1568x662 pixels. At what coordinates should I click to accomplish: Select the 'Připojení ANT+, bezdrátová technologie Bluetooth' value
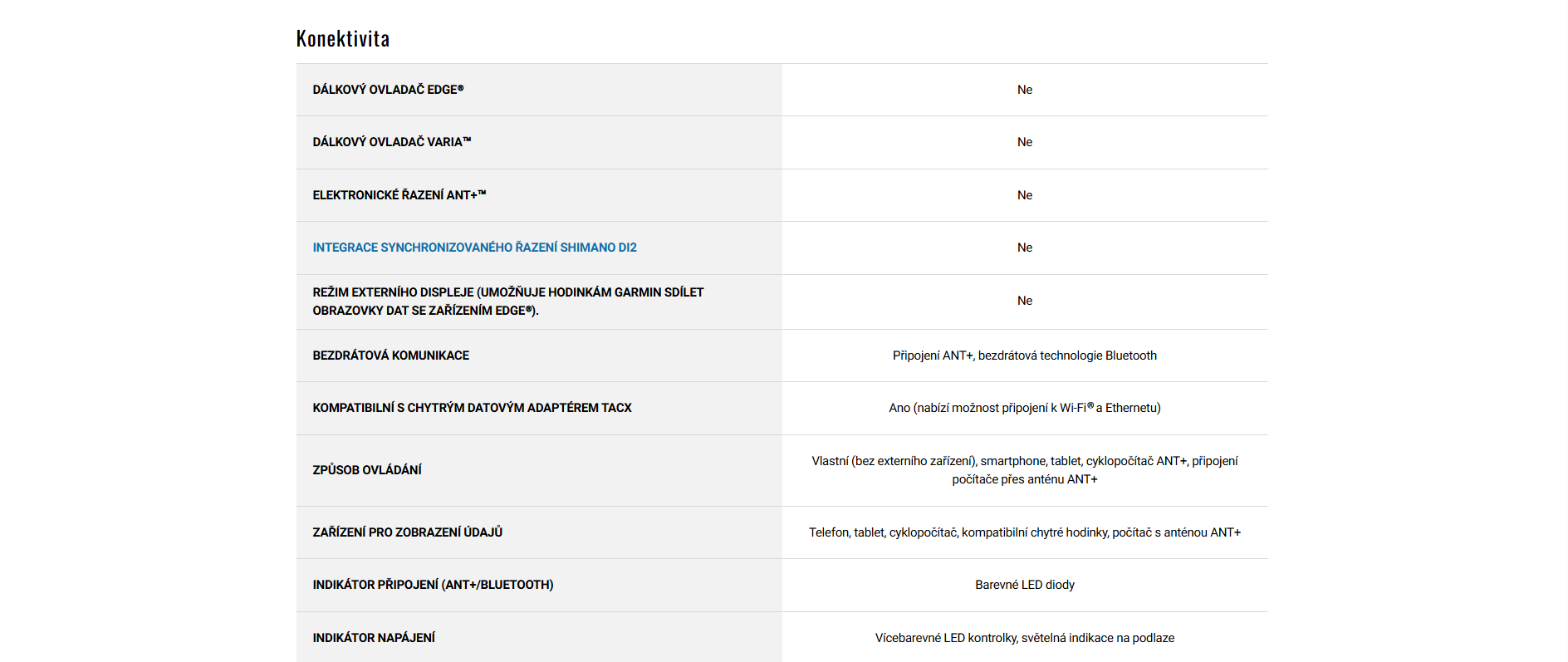[1024, 356]
